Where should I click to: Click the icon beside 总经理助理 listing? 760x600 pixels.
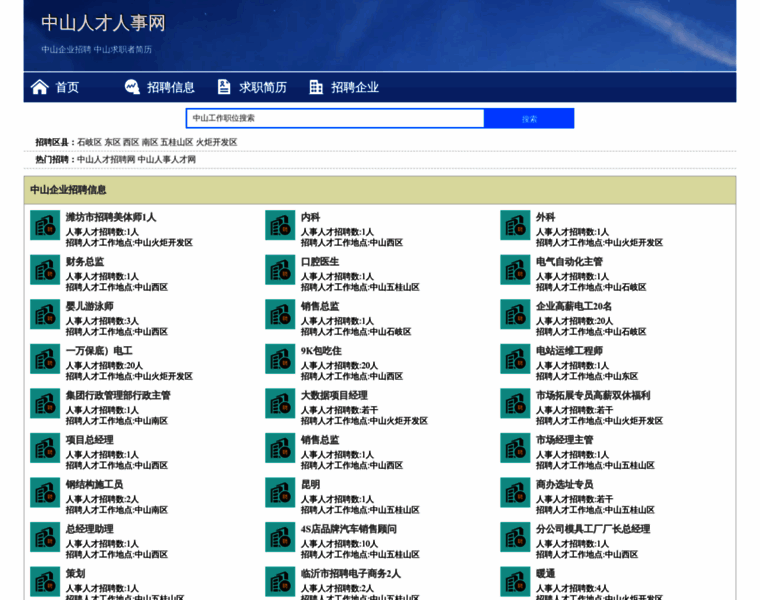pyautogui.click(x=45, y=537)
